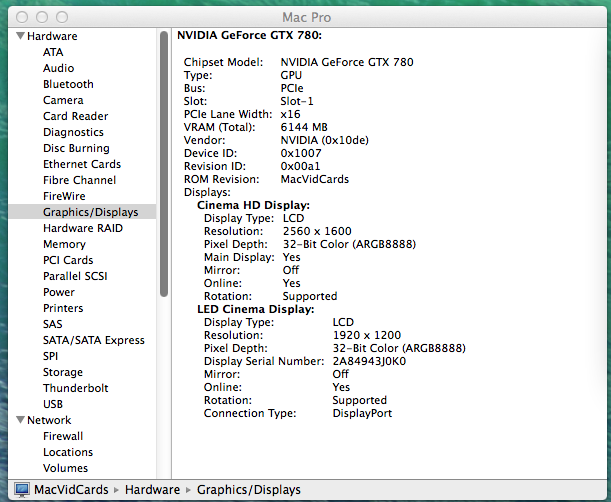
Task: Open the PCI Cards entry
Action: tap(68, 260)
